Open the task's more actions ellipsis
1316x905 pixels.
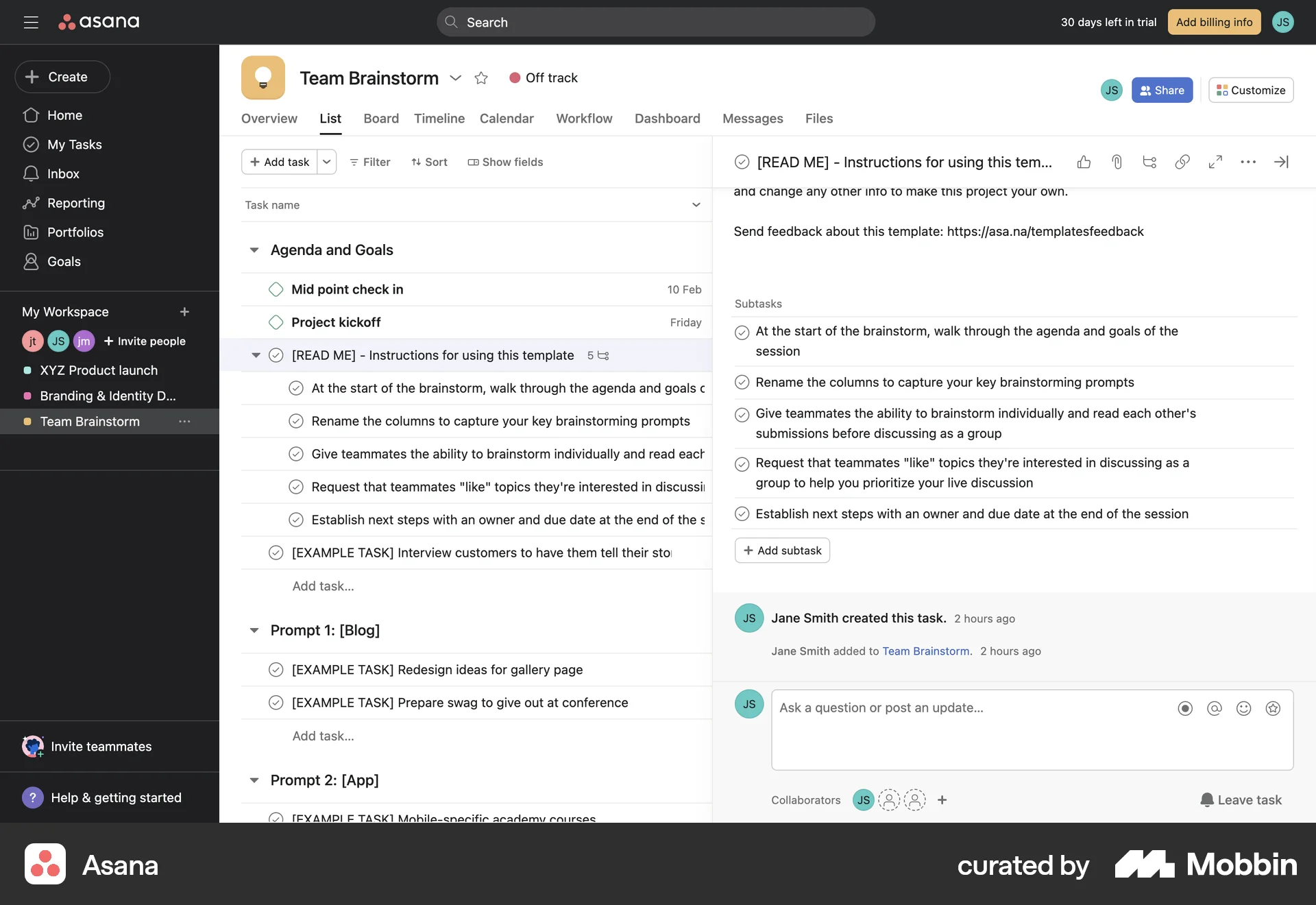tap(1248, 162)
